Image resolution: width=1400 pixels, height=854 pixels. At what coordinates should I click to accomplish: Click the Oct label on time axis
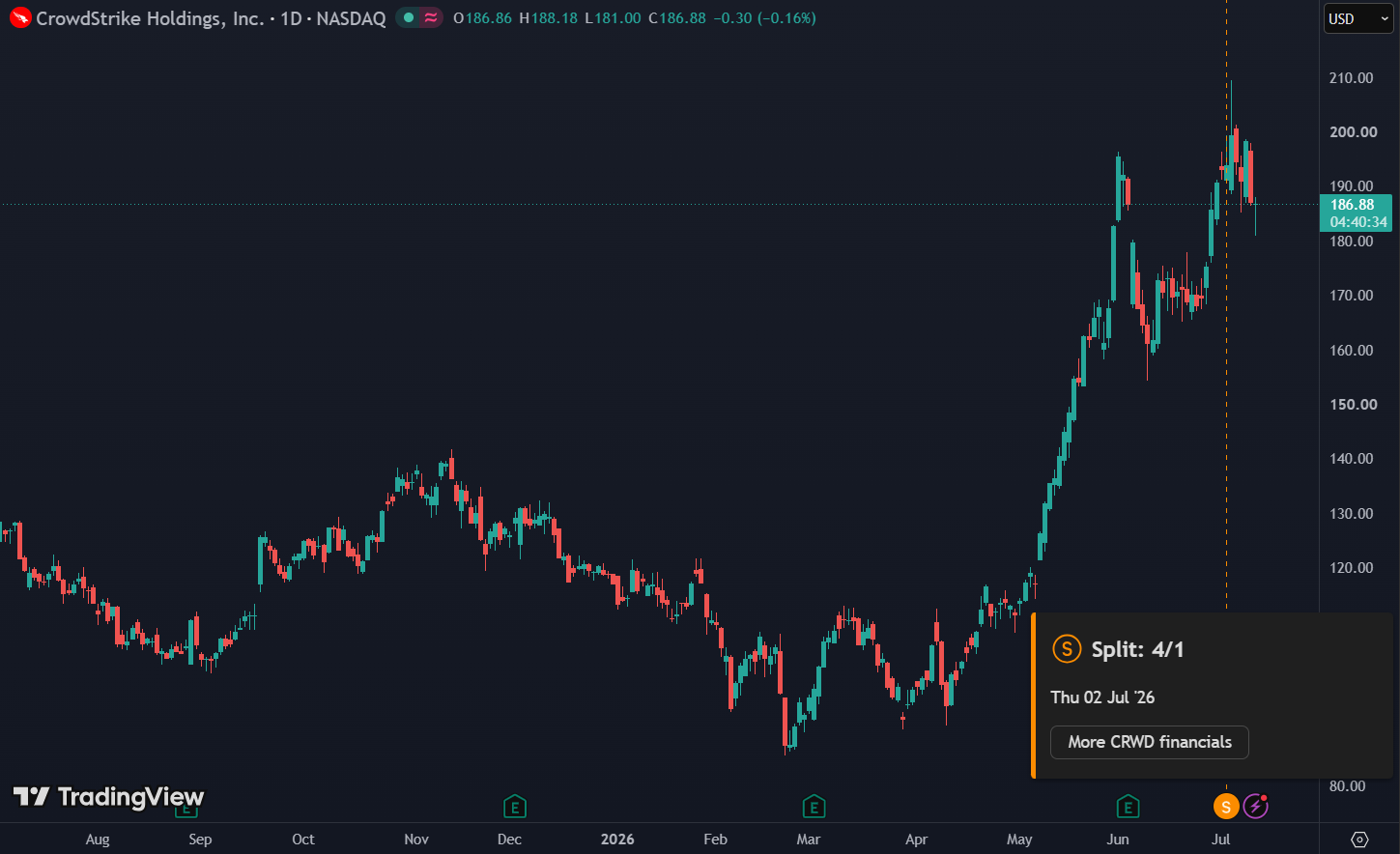303,839
